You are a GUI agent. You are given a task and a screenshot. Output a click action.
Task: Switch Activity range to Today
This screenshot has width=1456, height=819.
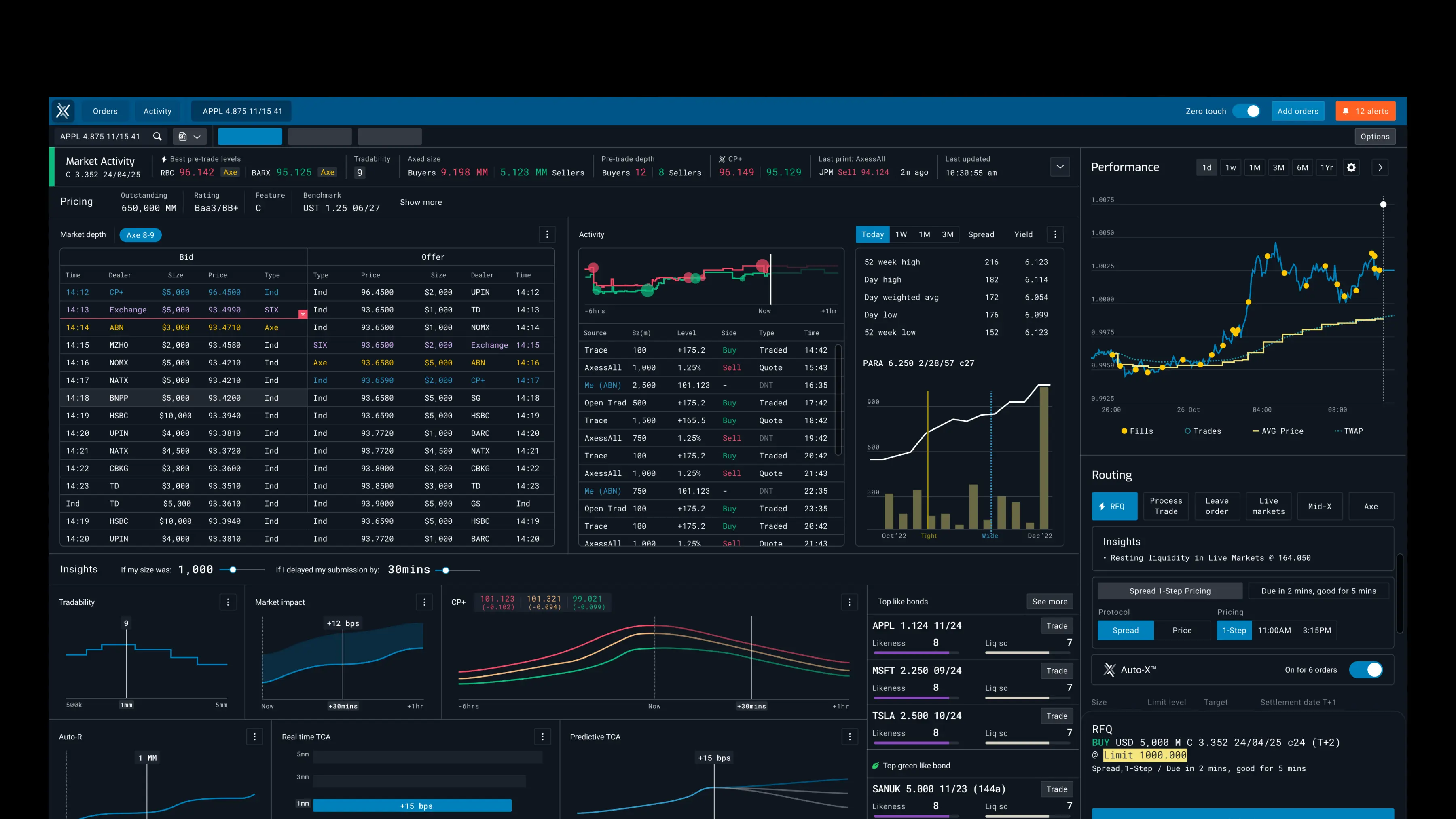pos(872,234)
